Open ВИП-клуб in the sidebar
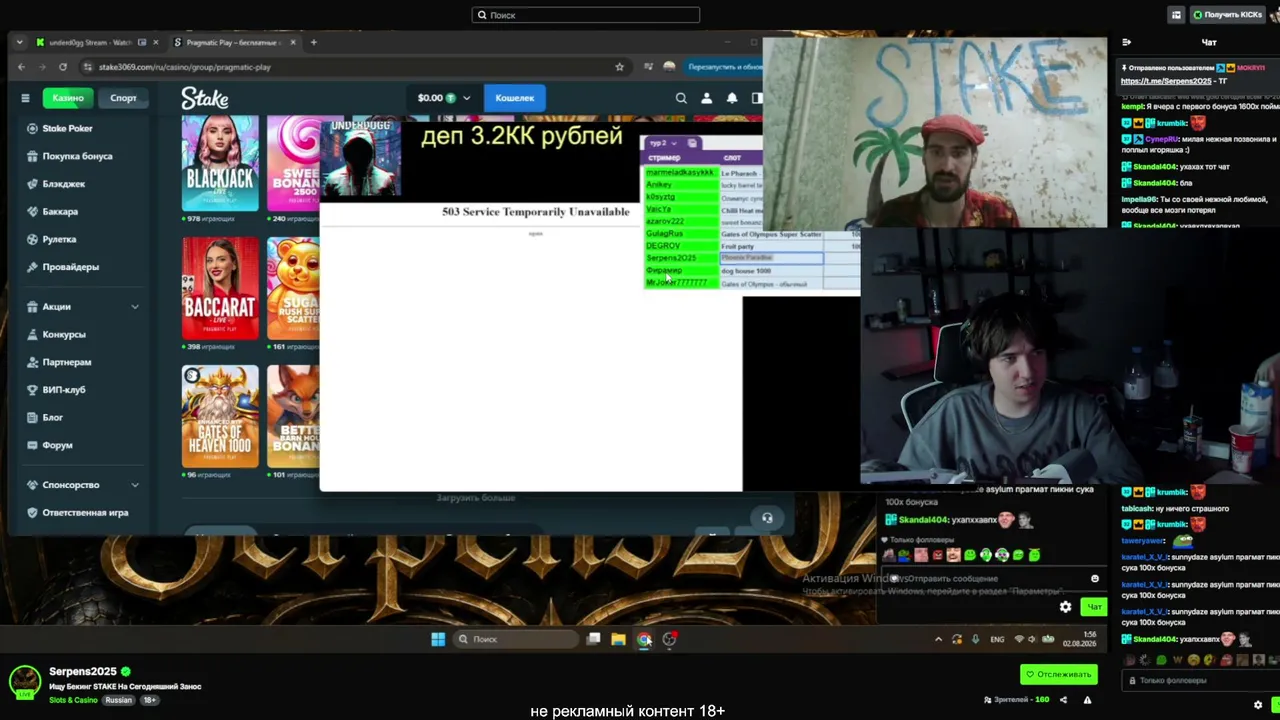Viewport: 1280px width, 720px height. 55,390
